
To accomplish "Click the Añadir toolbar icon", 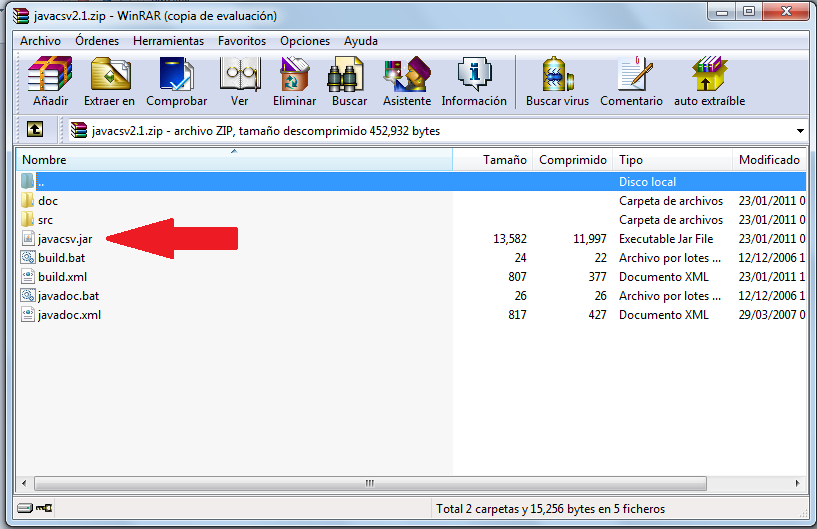I will [49, 82].
